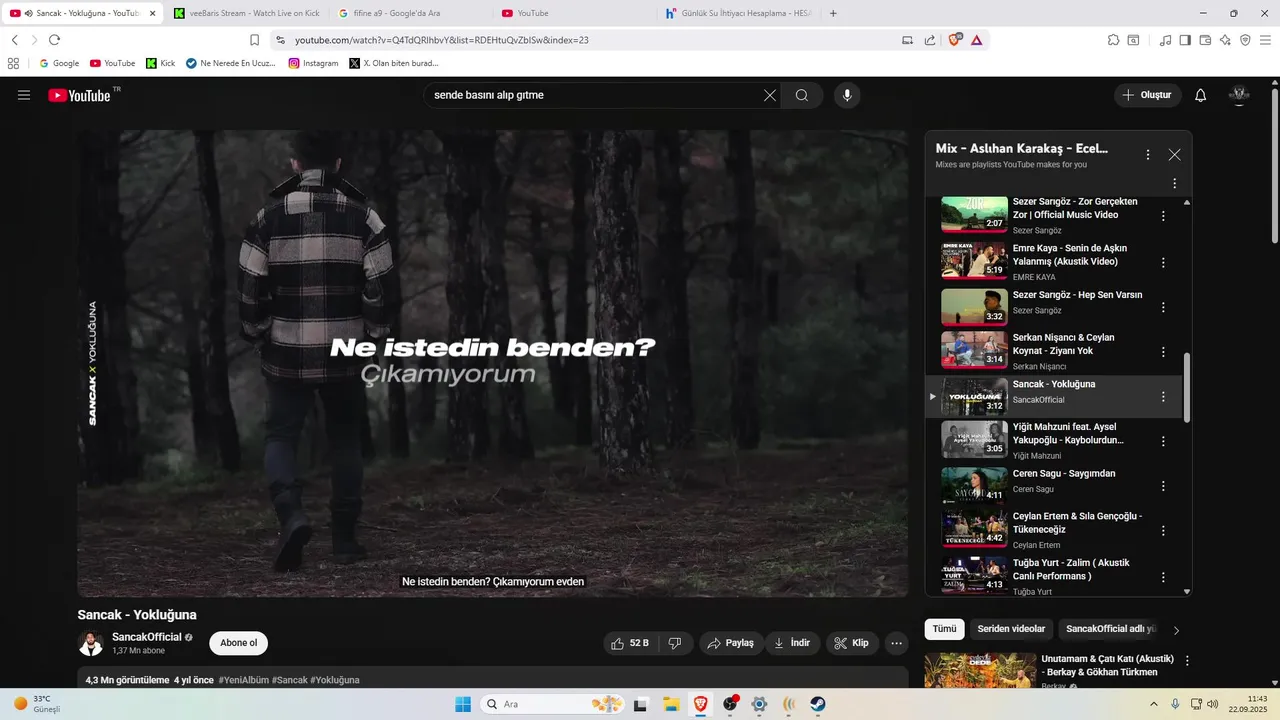
Task: Switch to Günlük Su İhtiyacı Hesaplama tab
Action: (740, 13)
